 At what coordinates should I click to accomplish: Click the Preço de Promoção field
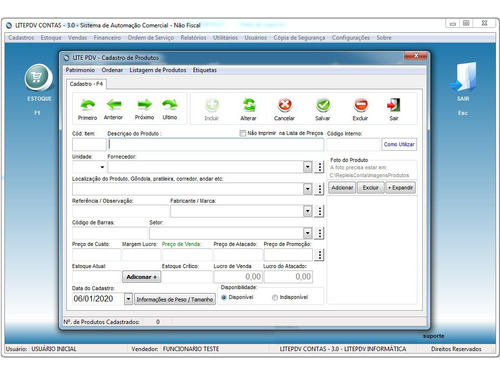pos(288,255)
